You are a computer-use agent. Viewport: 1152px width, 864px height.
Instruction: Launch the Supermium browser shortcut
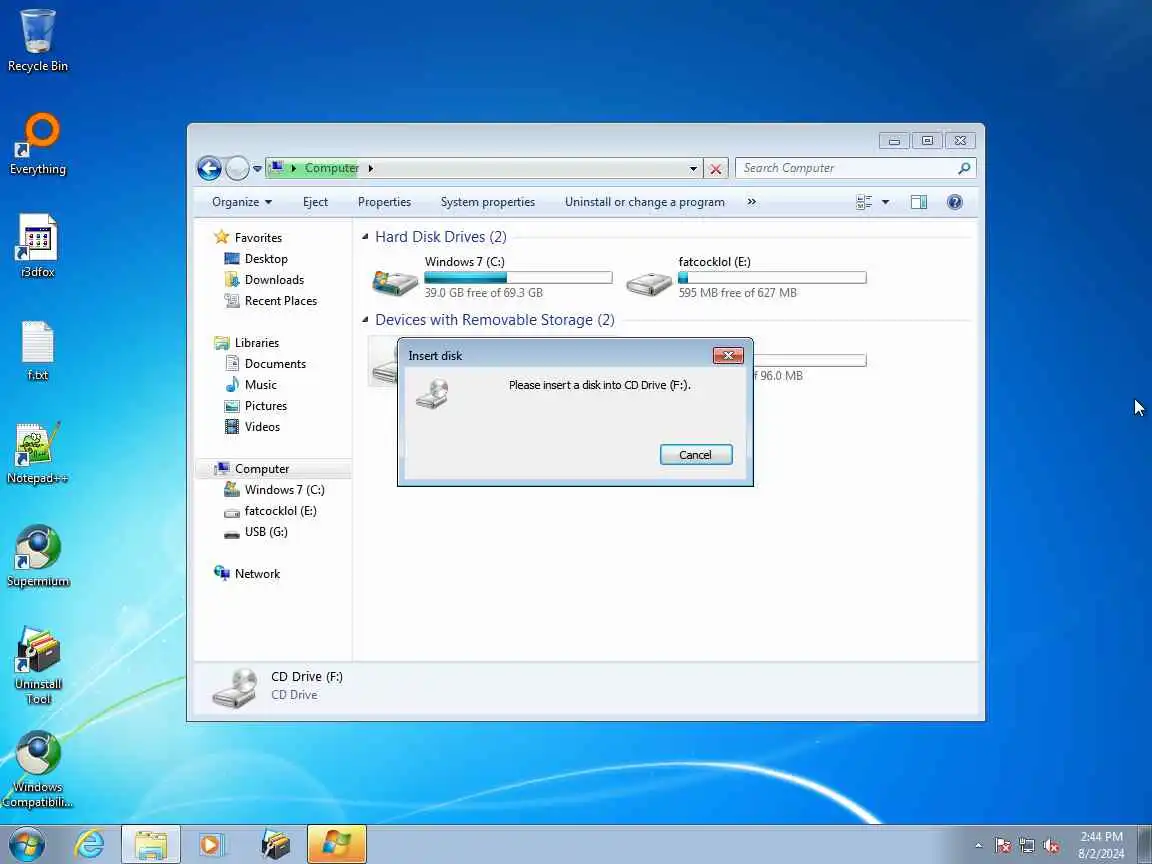pos(38,556)
